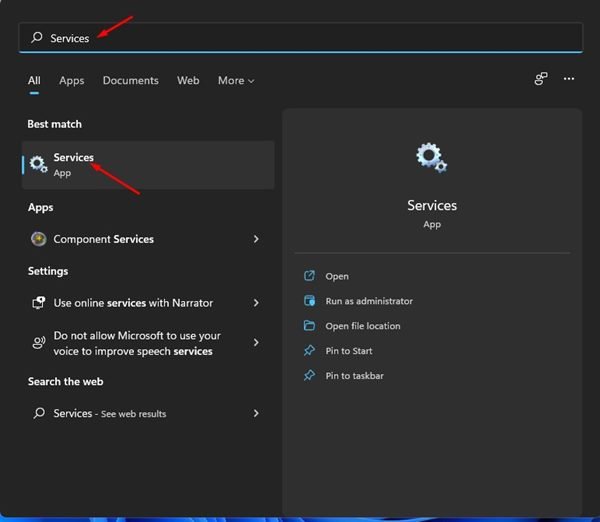Image resolution: width=600 pixels, height=522 pixels.
Task: Click the speech services voice icon
Action: [39, 343]
